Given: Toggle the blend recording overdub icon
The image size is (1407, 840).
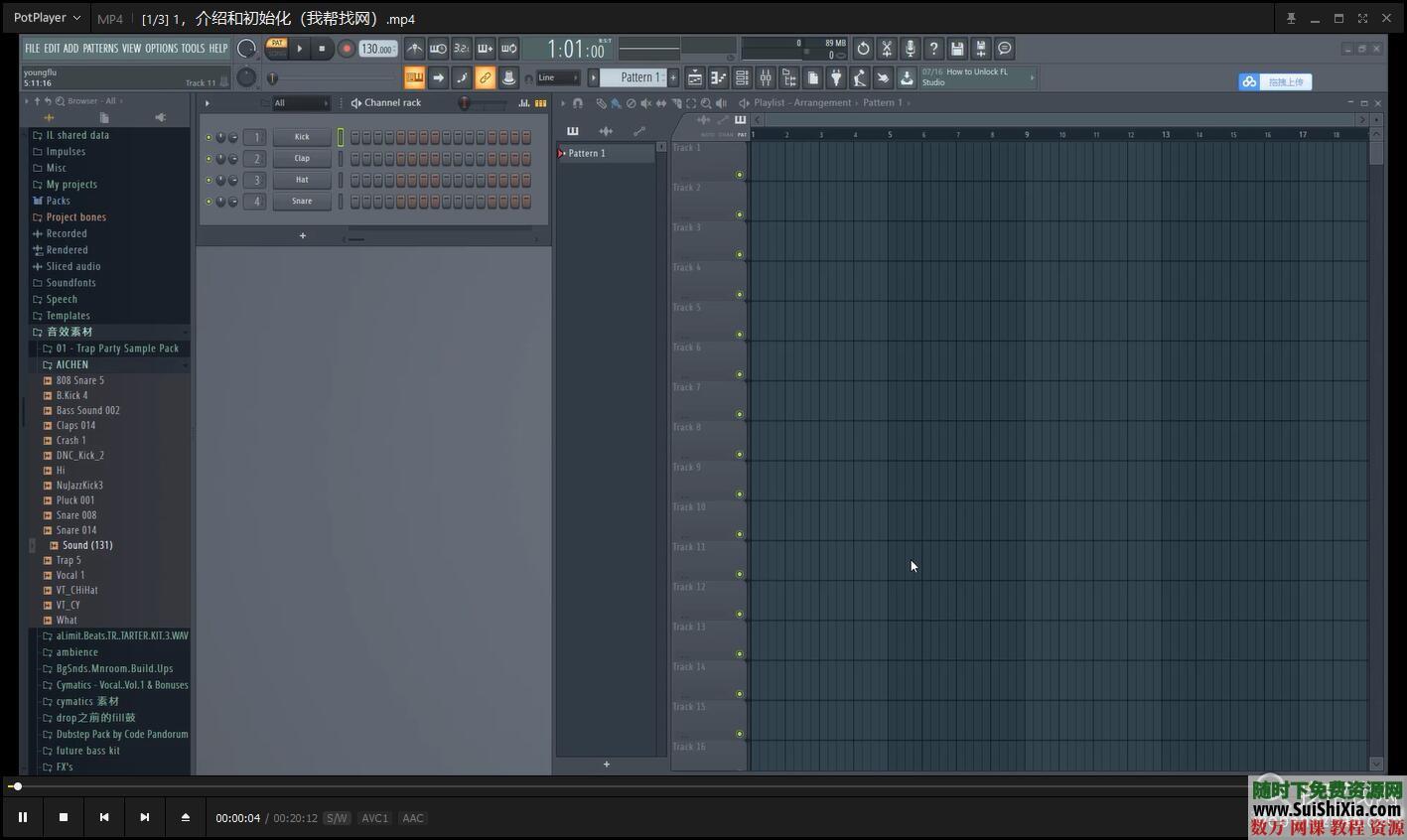Looking at the screenshot, I should pos(486,49).
